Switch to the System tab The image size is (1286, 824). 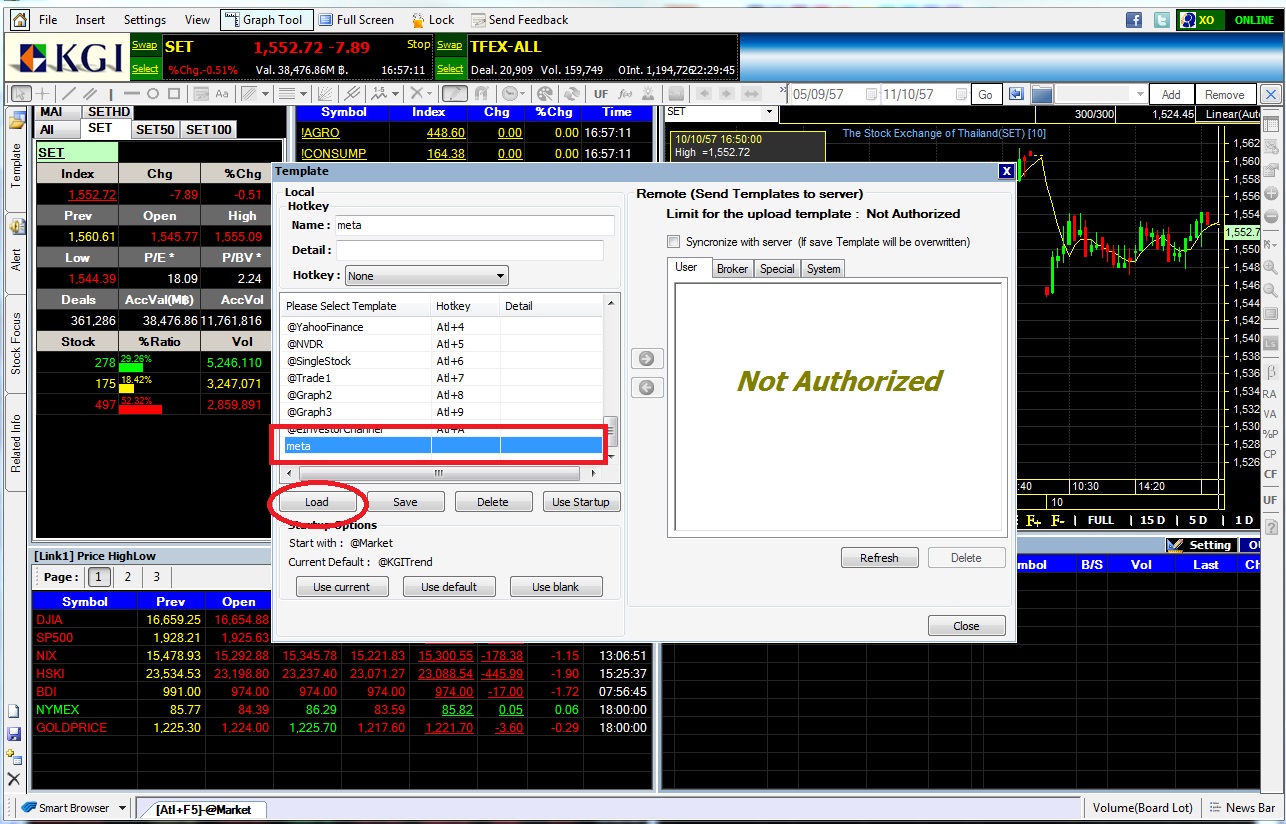pyautogui.click(x=823, y=268)
